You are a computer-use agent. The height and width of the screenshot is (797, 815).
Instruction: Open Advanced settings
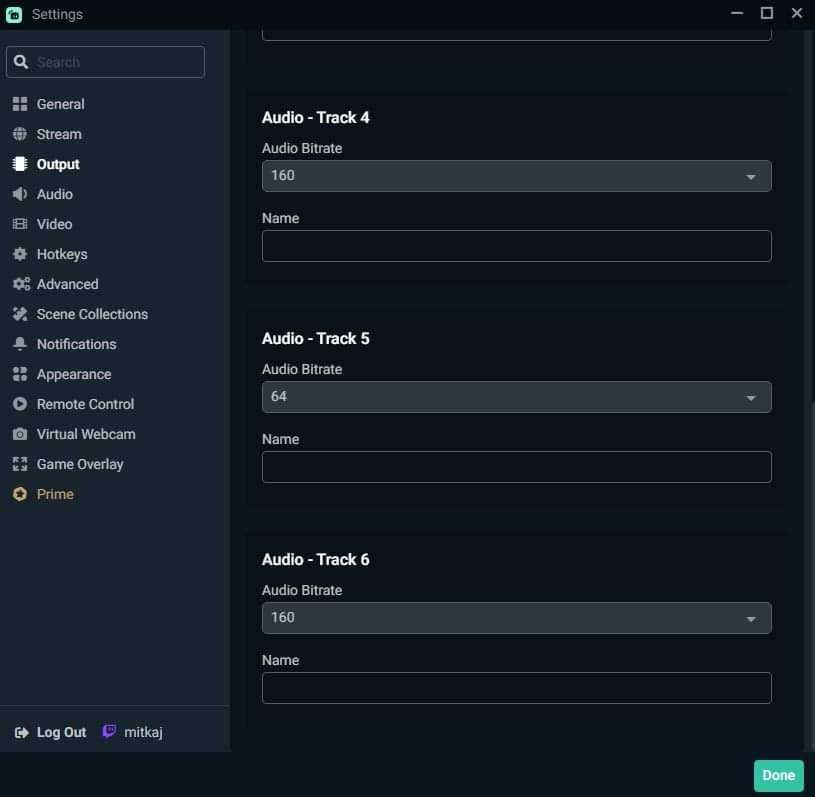tap(68, 284)
